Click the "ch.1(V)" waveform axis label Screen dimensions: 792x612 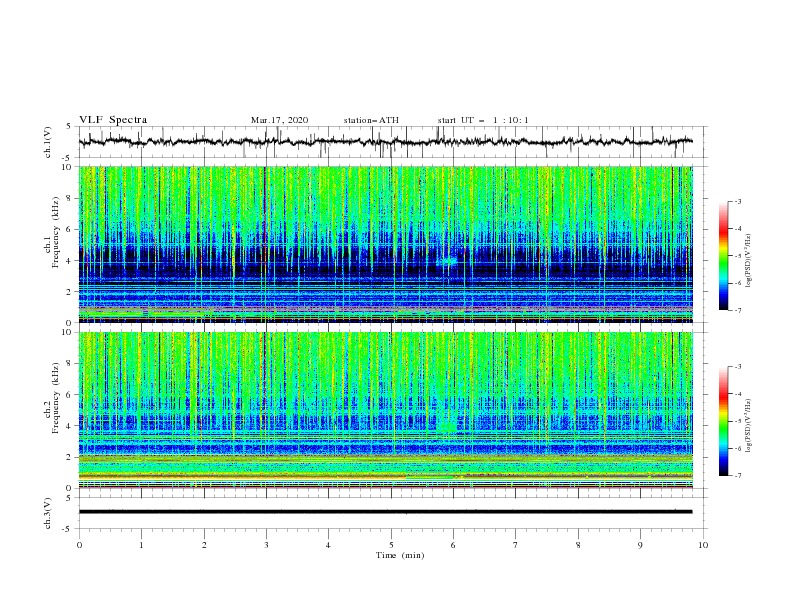pyautogui.click(x=48, y=142)
